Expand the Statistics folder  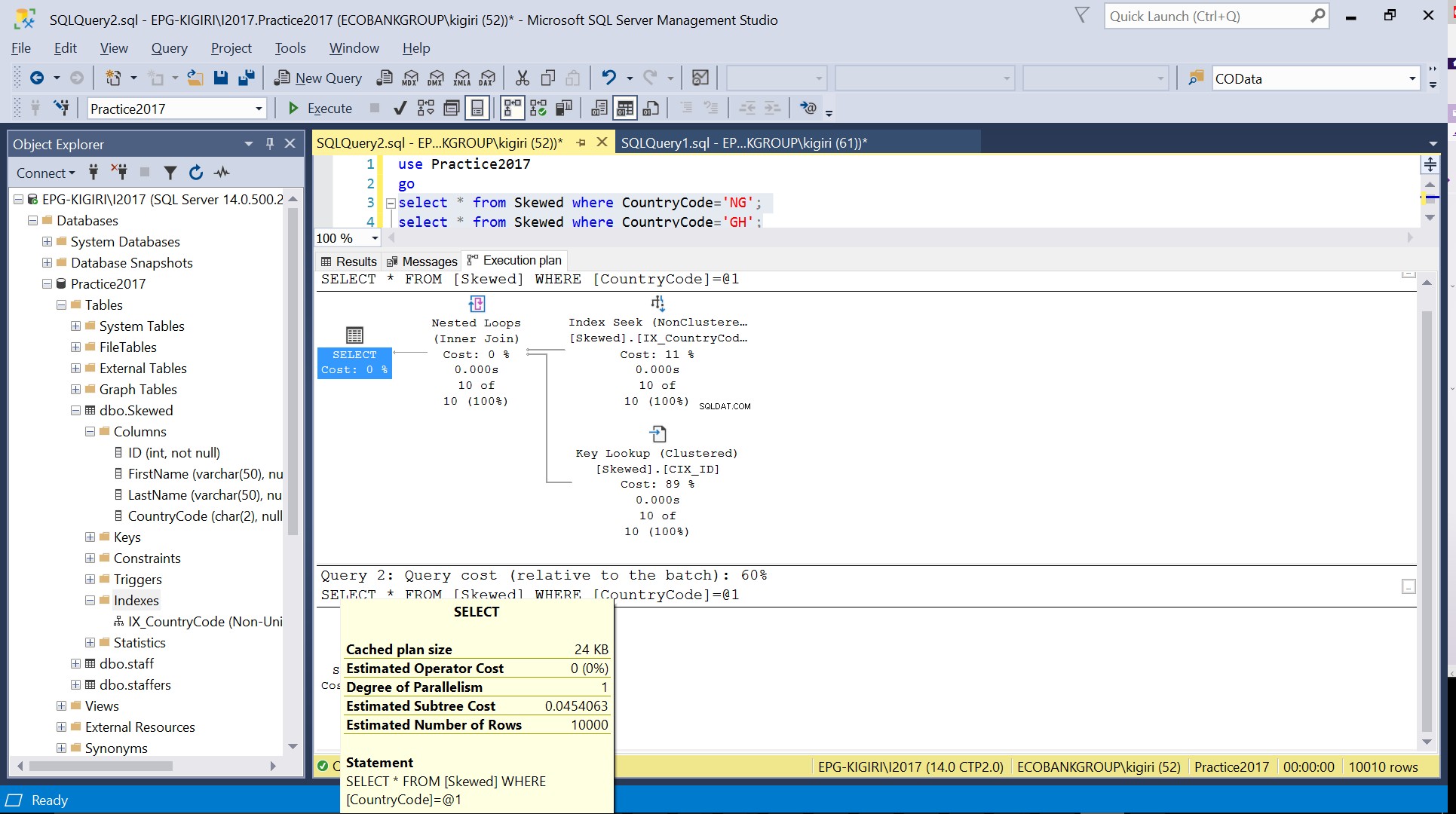90,643
